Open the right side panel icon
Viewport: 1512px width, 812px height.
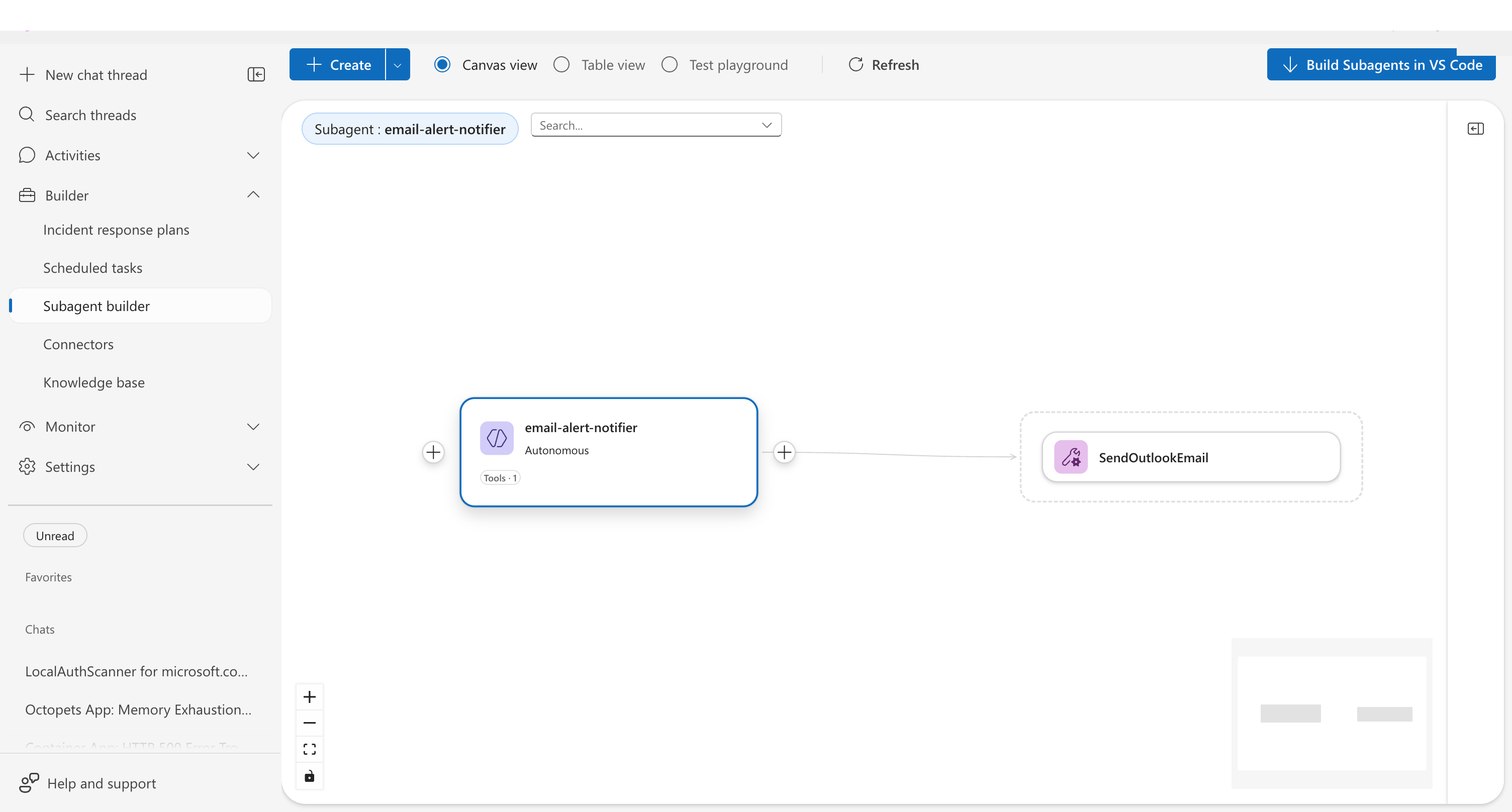click(x=1475, y=129)
